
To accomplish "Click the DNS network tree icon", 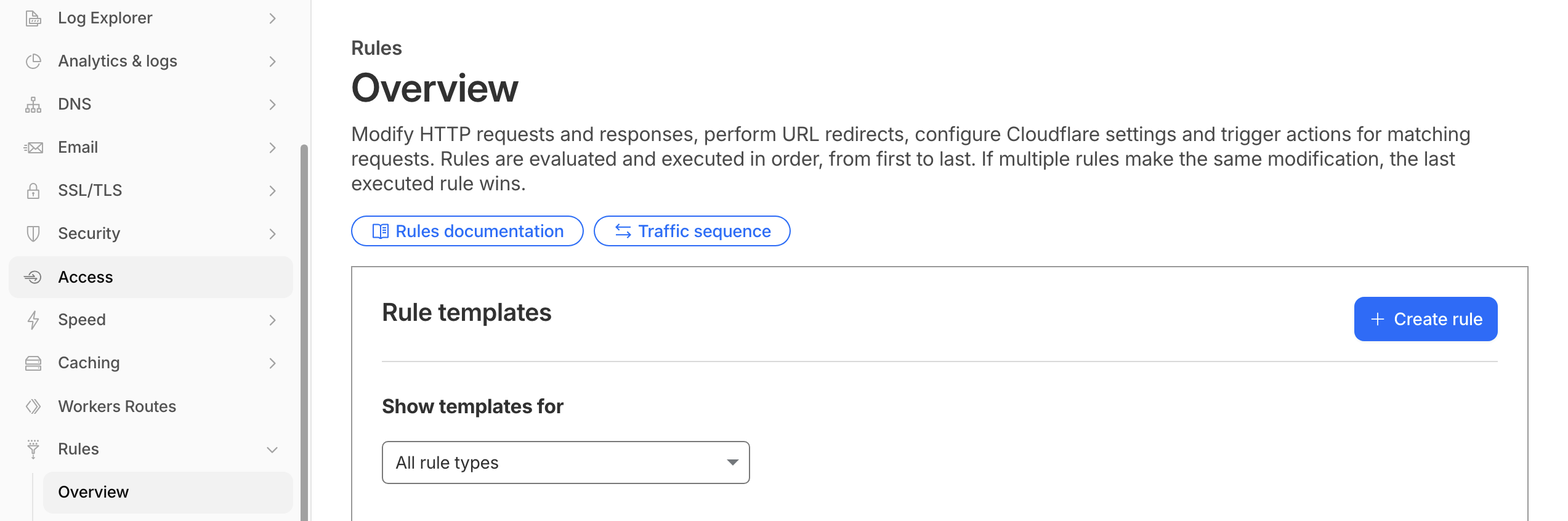I will click(33, 105).
